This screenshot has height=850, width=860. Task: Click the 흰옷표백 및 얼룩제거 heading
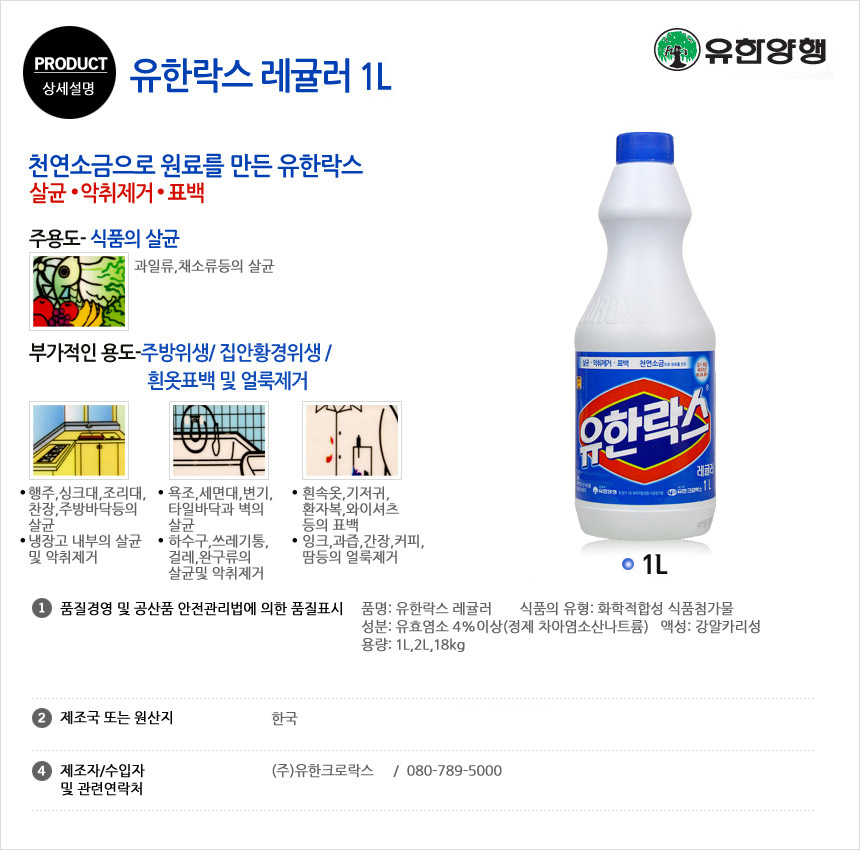[x=228, y=381]
